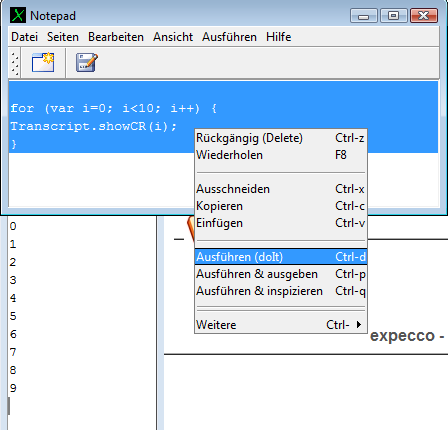This screenshot has width=448, height=430.
Task: Select Kopieren in context menu
Action: point(281,206)
